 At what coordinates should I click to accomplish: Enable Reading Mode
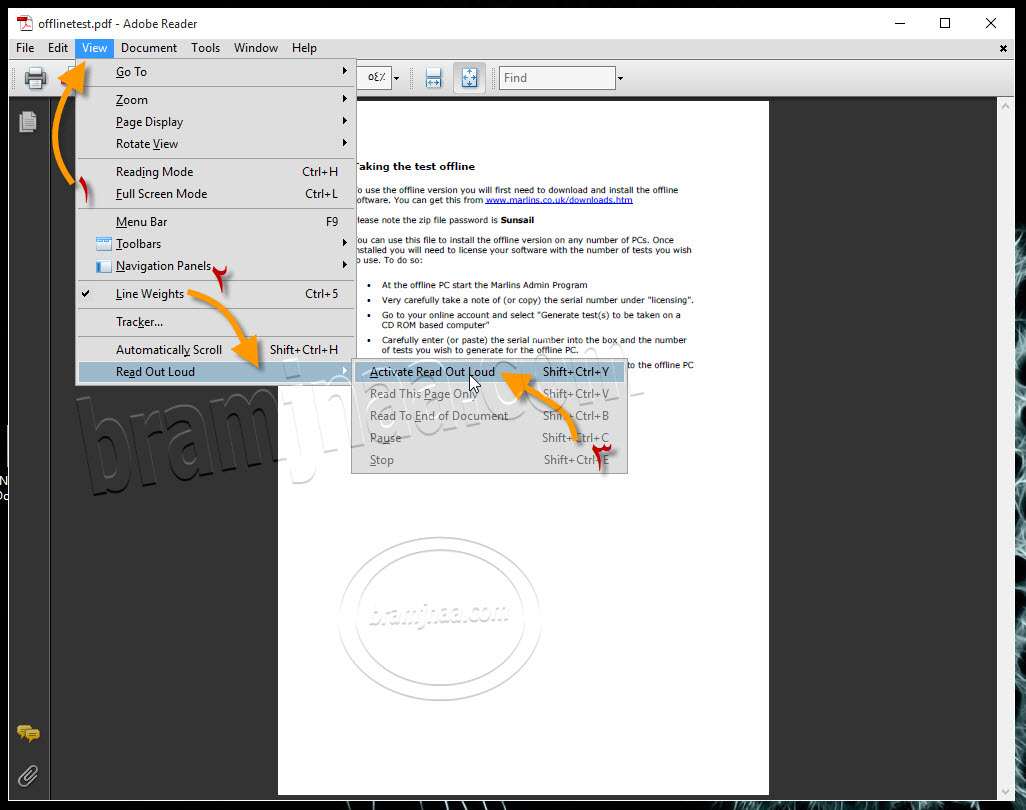152,171
